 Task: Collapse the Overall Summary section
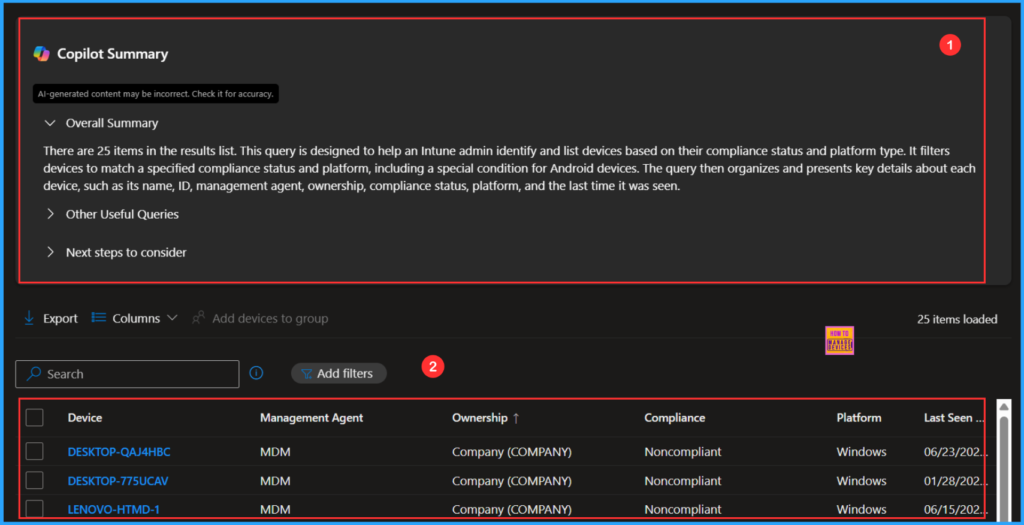[50, 123]
